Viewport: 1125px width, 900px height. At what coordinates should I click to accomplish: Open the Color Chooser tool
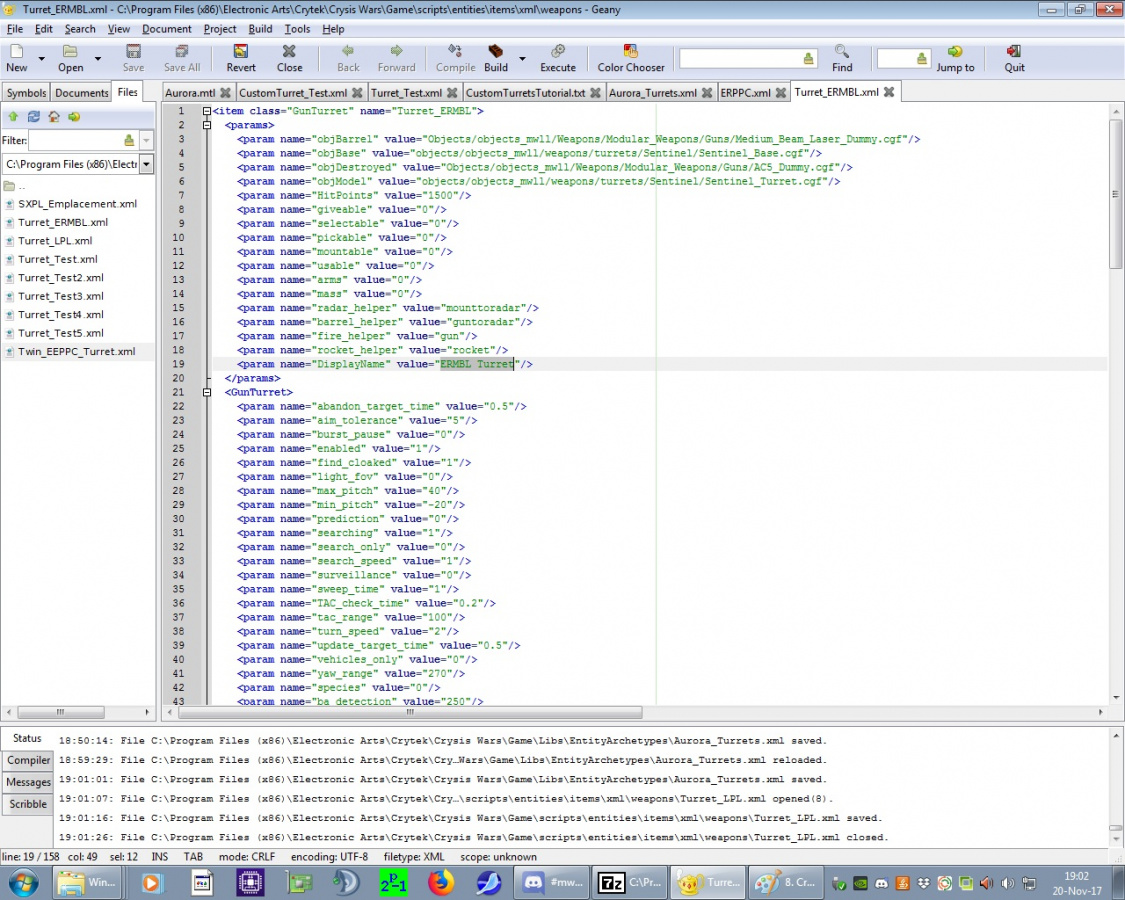coord(630,52)
